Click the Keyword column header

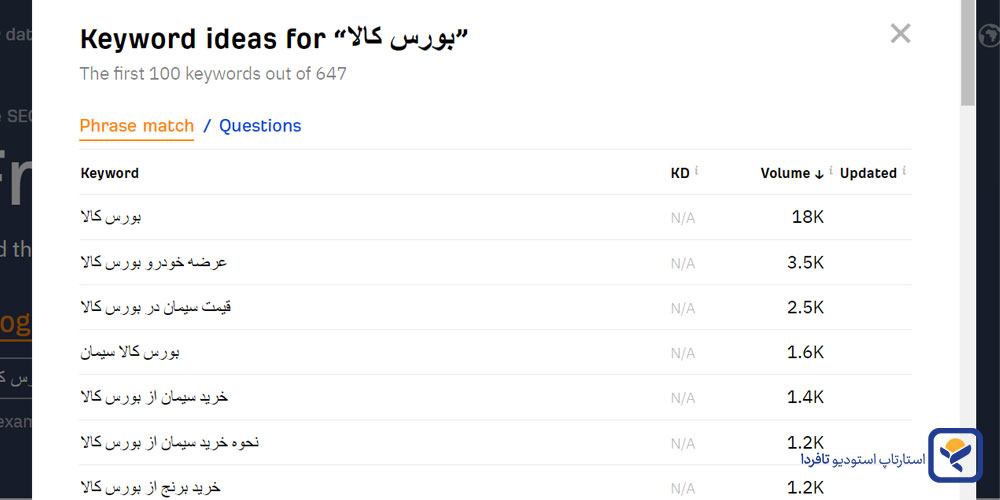click(109, 173)
